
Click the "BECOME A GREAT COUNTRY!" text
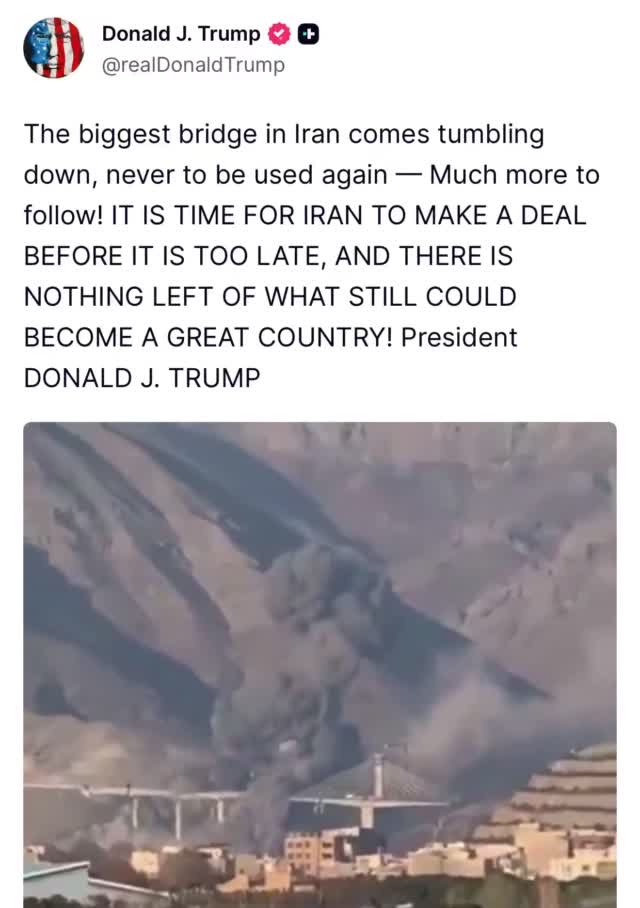pos(209,338)
